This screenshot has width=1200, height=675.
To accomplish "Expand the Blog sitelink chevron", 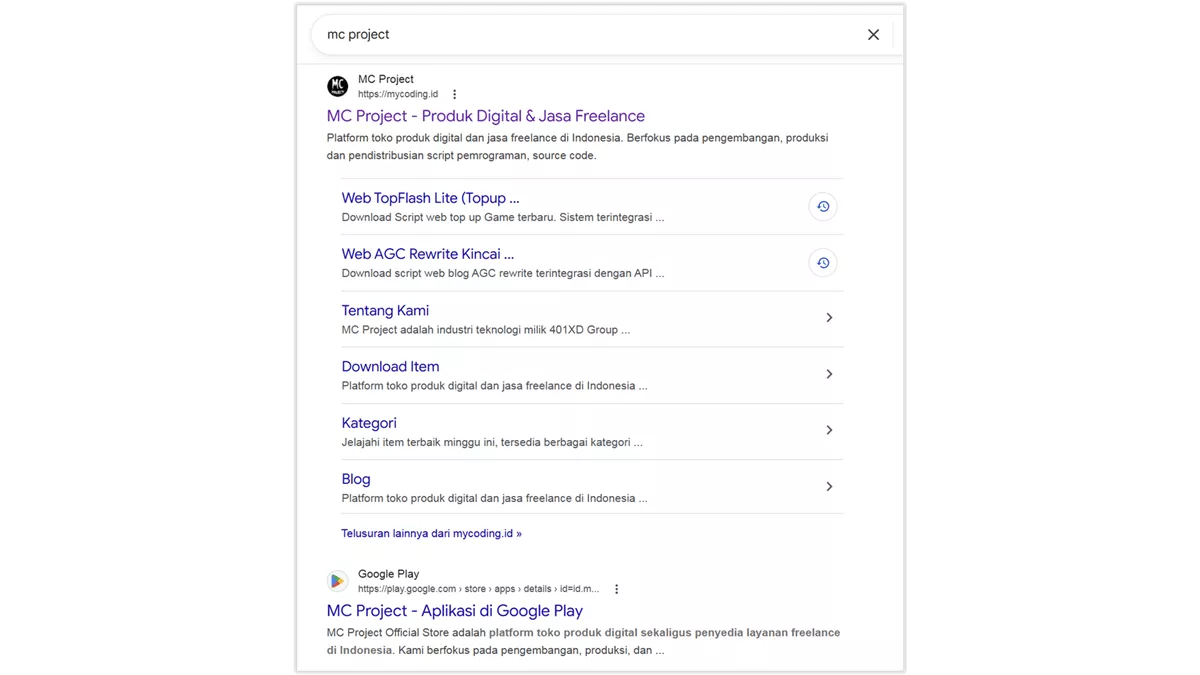I will [829, 486].
